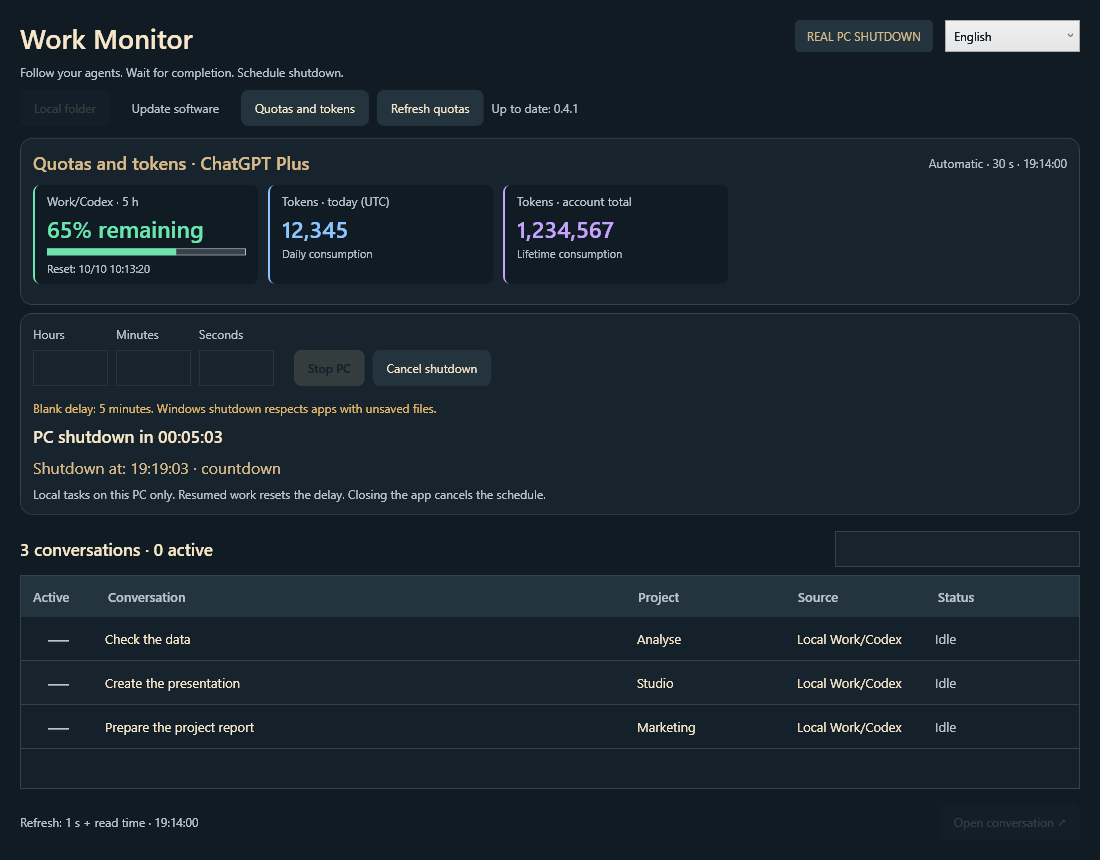Select the Tokens account total card
The width and height of the screenshot is (1100, 860).
click(x=616, y=234)
